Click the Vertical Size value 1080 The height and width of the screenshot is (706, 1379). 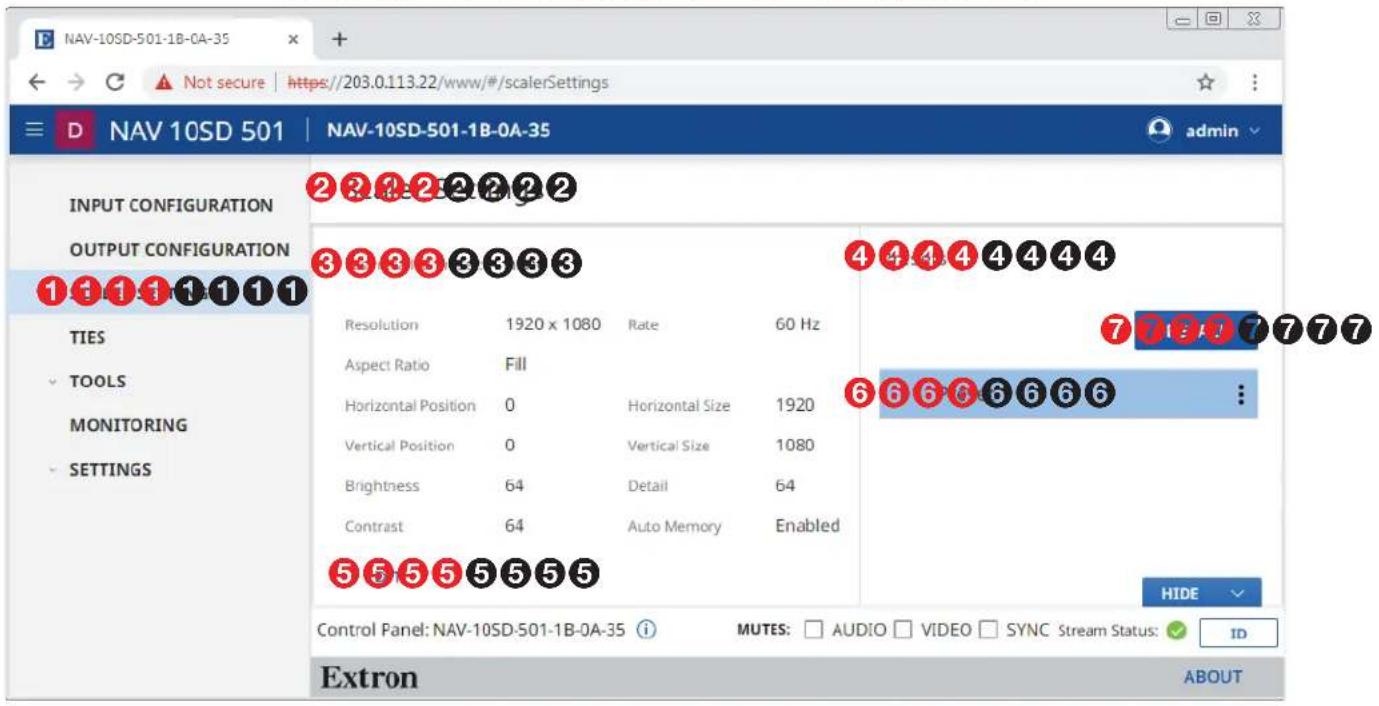(795, 445)
